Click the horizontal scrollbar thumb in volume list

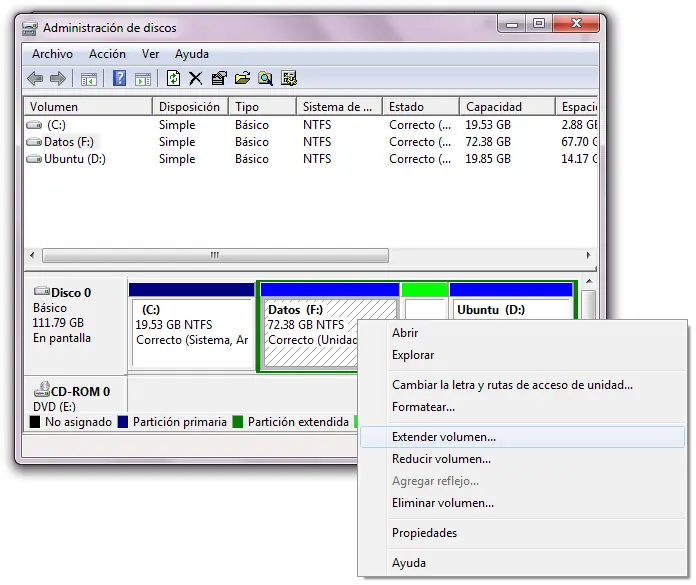click(x=215, y=255)
